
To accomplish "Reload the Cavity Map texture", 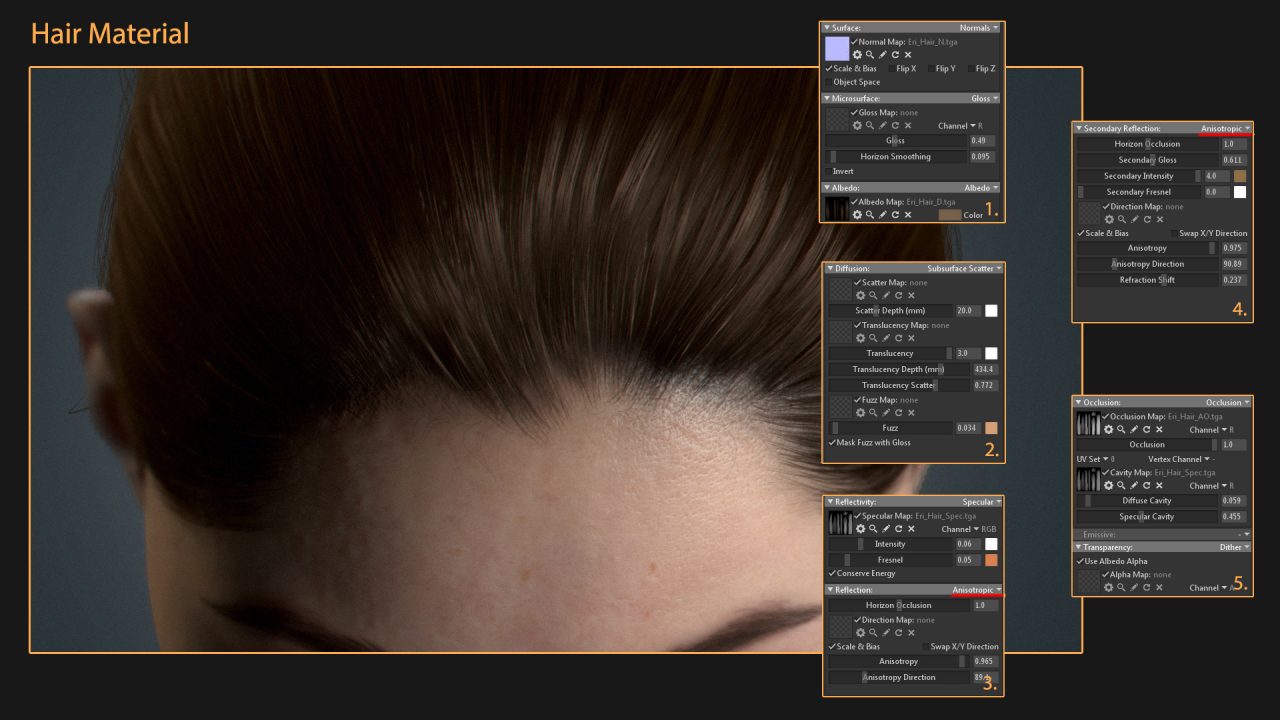I will pos(1146,485).
